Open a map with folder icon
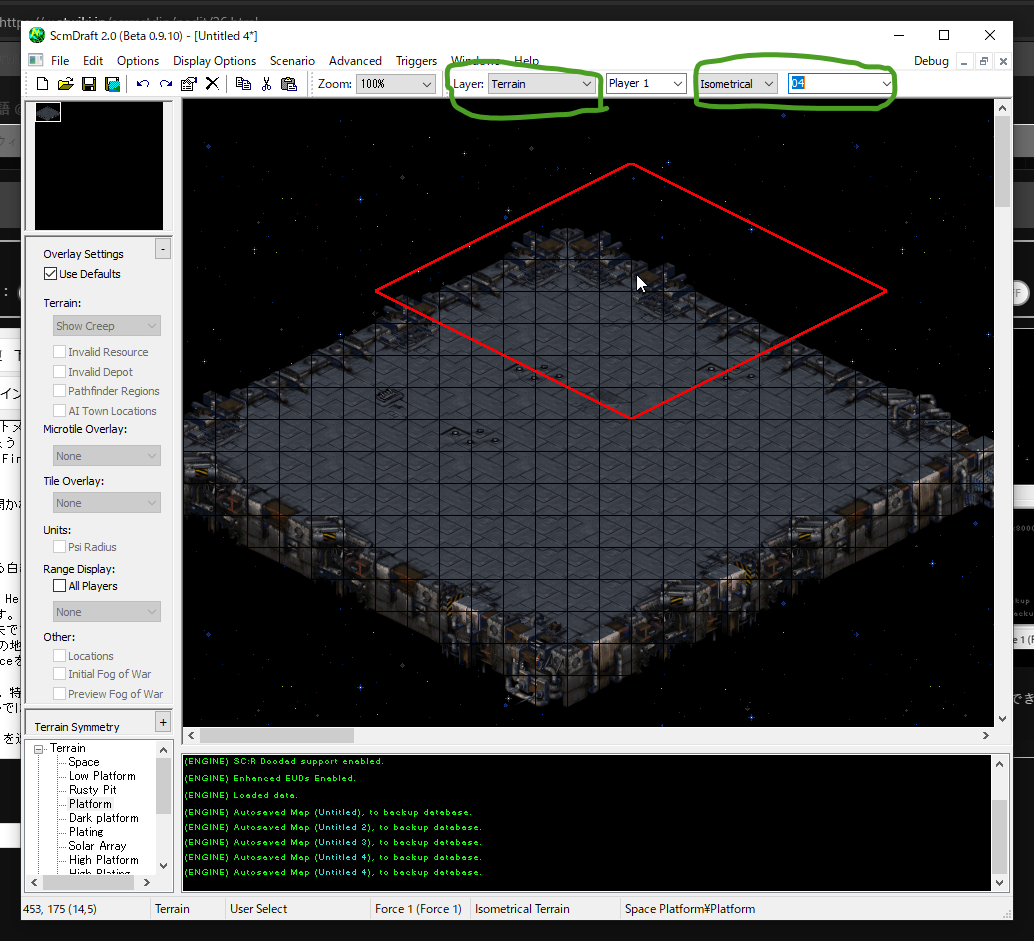 pos(65,84)
